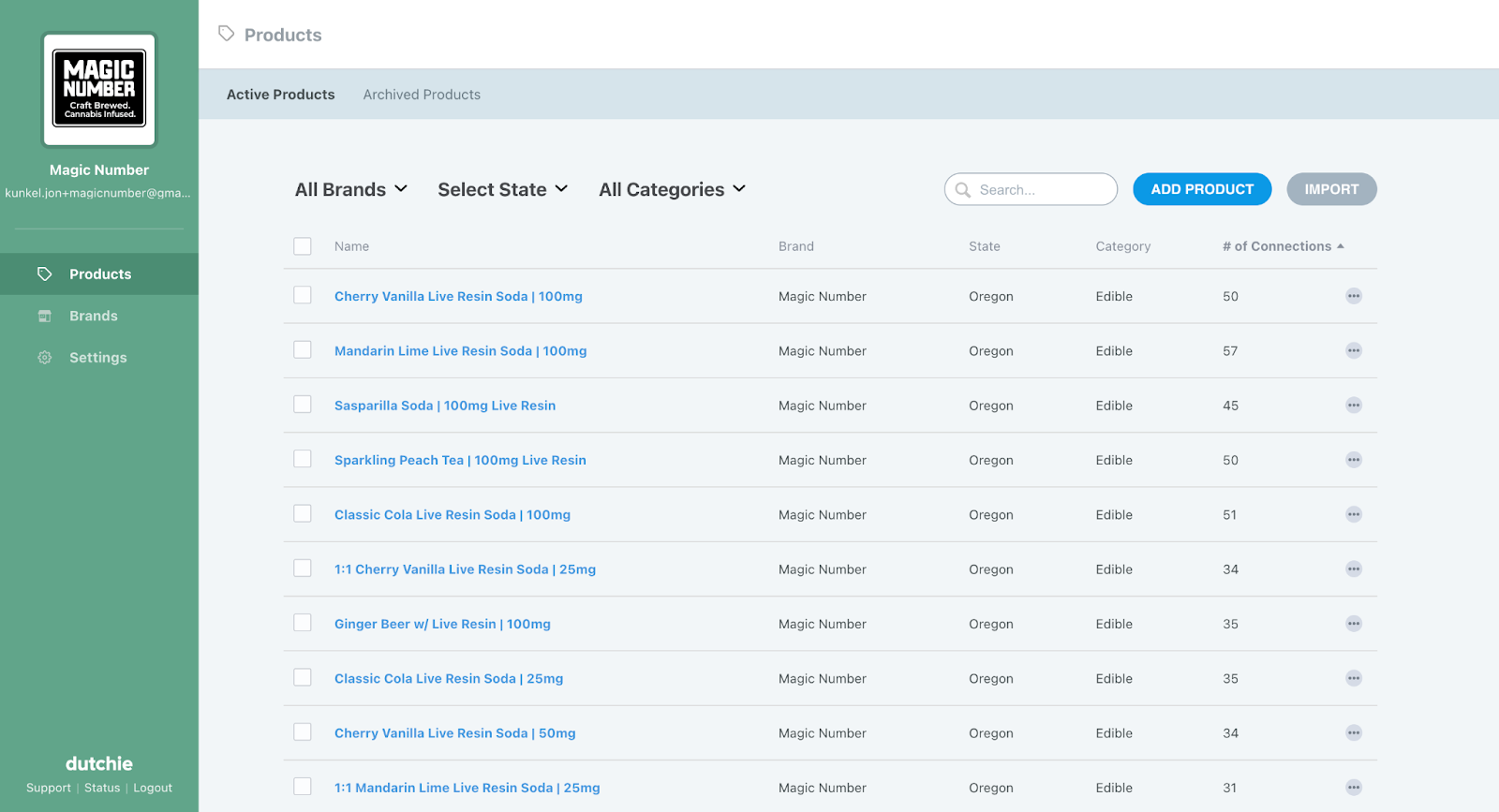Sort by # of Connections column
This screenshot has height=812, width=1499.
tap(1283, 246)
